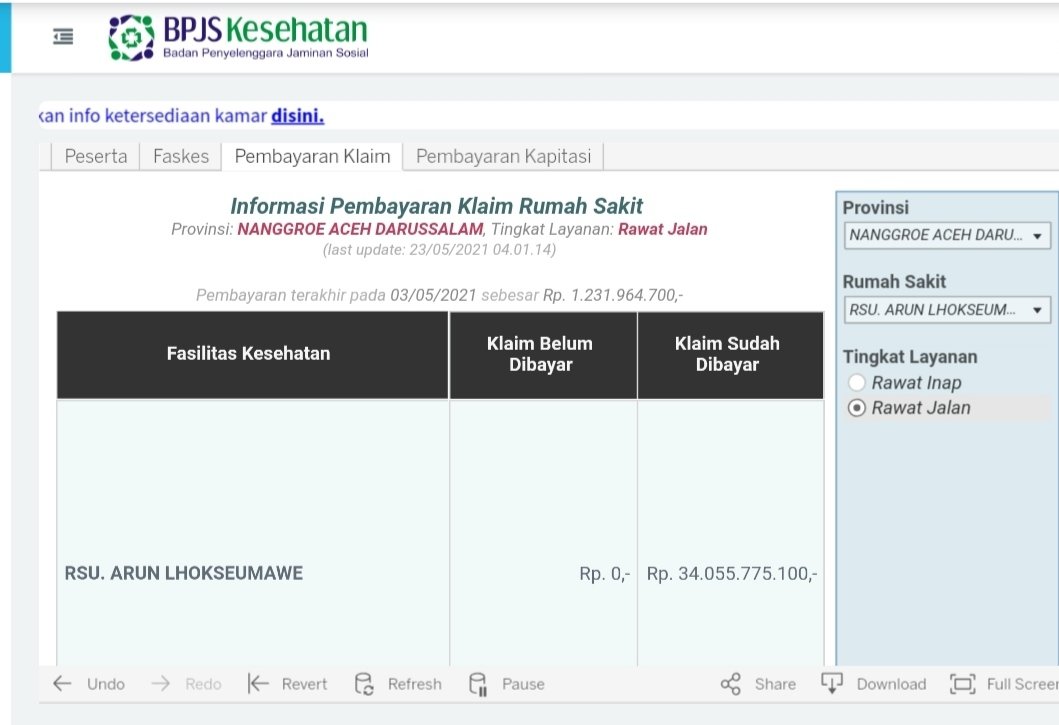Click the Klaim Sudah Dibayar column header
This screenshot has height=725, width=1059.
(x=727, y=354)
